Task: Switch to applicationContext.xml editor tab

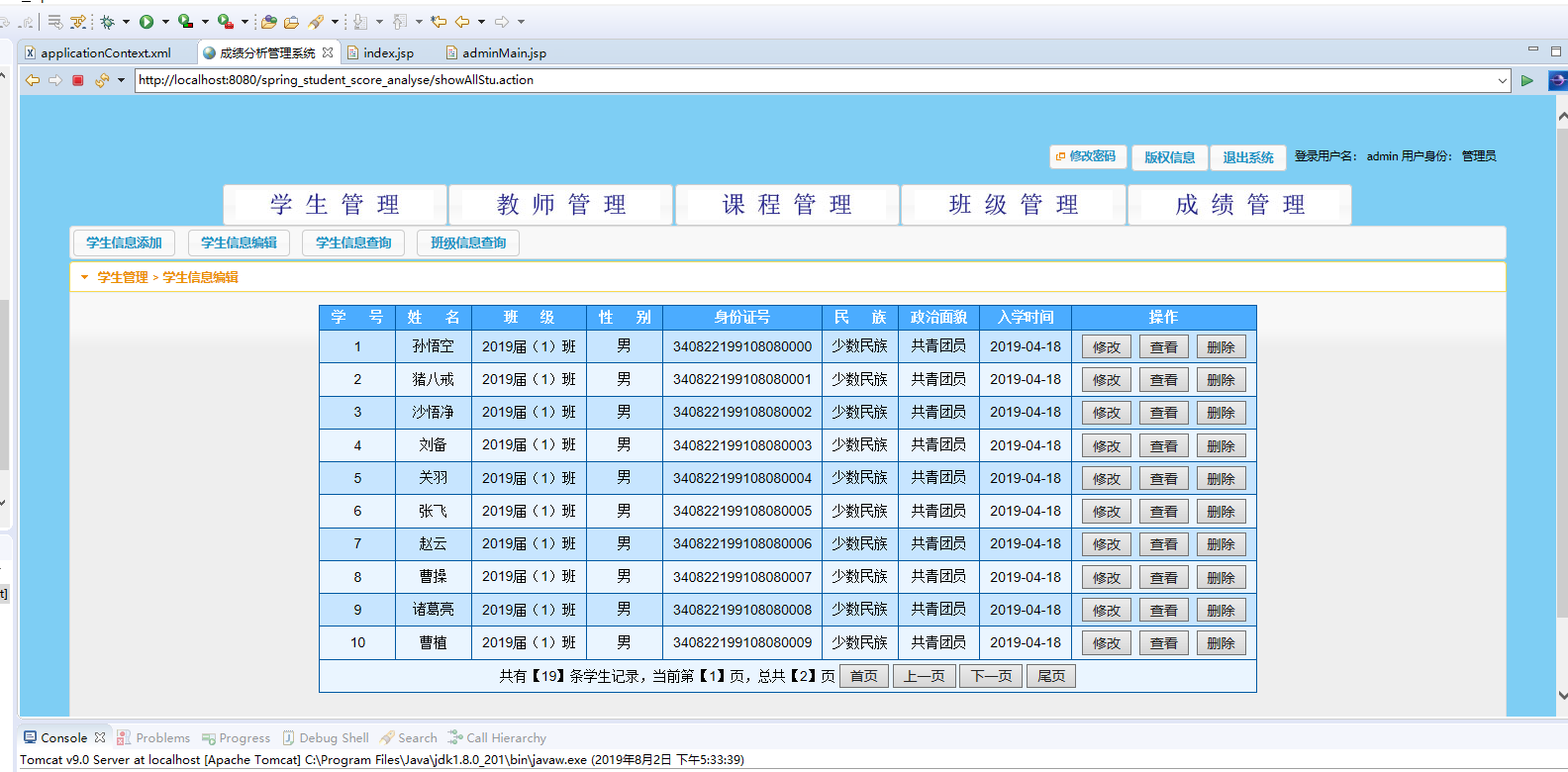Action: tap(105, 52)
